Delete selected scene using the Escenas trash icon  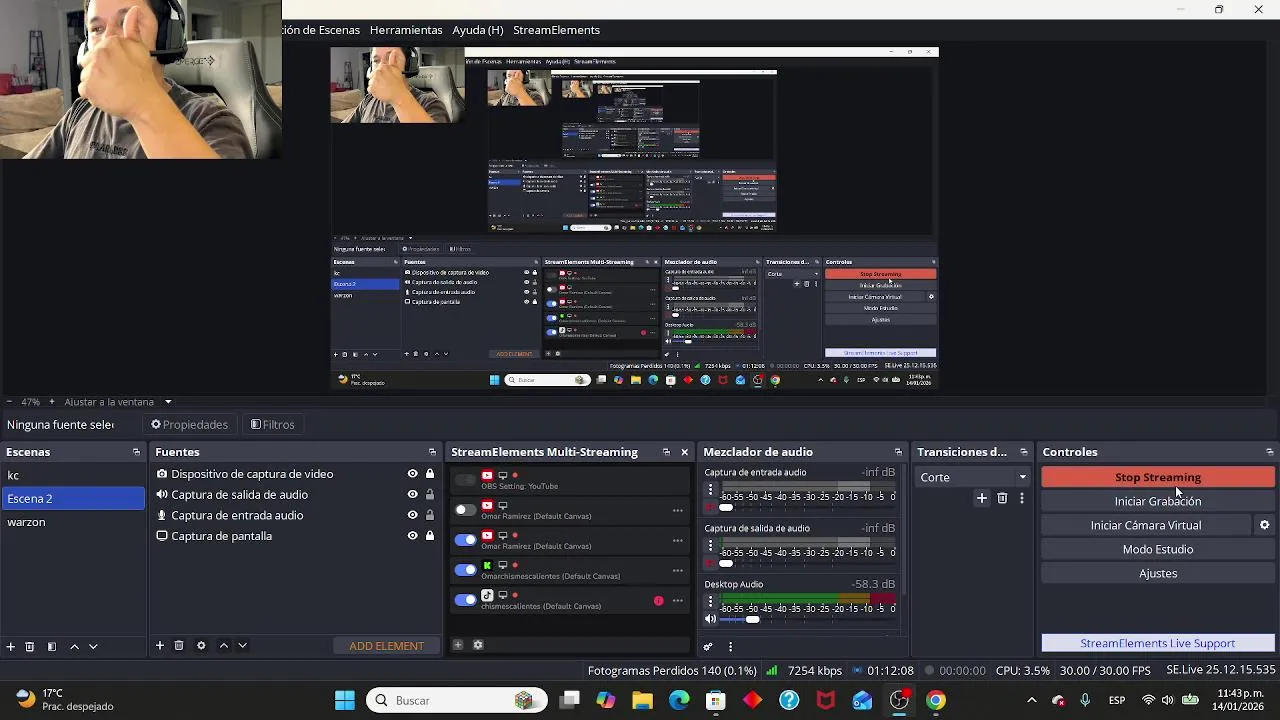pos(30,646)
